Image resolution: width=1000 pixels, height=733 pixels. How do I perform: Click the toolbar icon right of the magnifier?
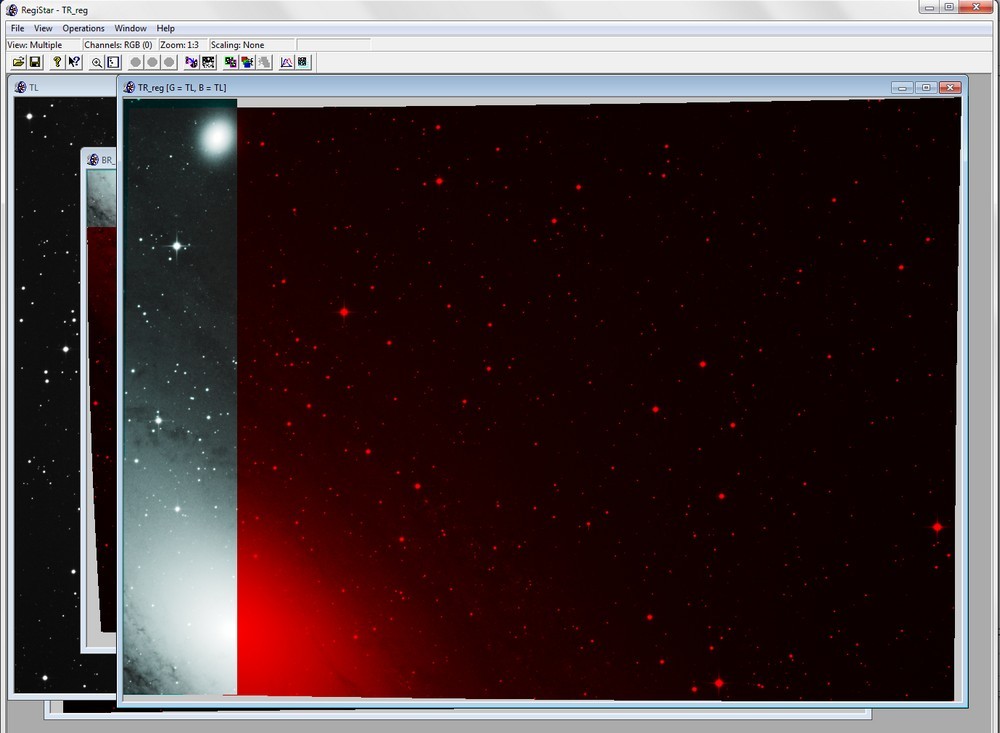coord(113,62)
